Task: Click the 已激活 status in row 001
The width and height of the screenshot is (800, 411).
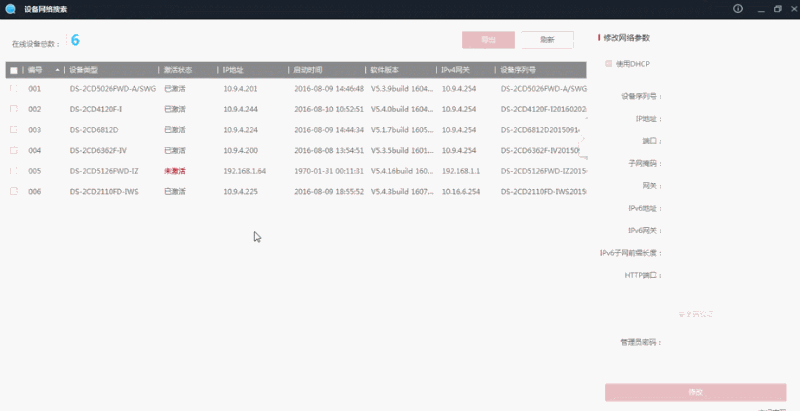Action: tap(175, 89)
